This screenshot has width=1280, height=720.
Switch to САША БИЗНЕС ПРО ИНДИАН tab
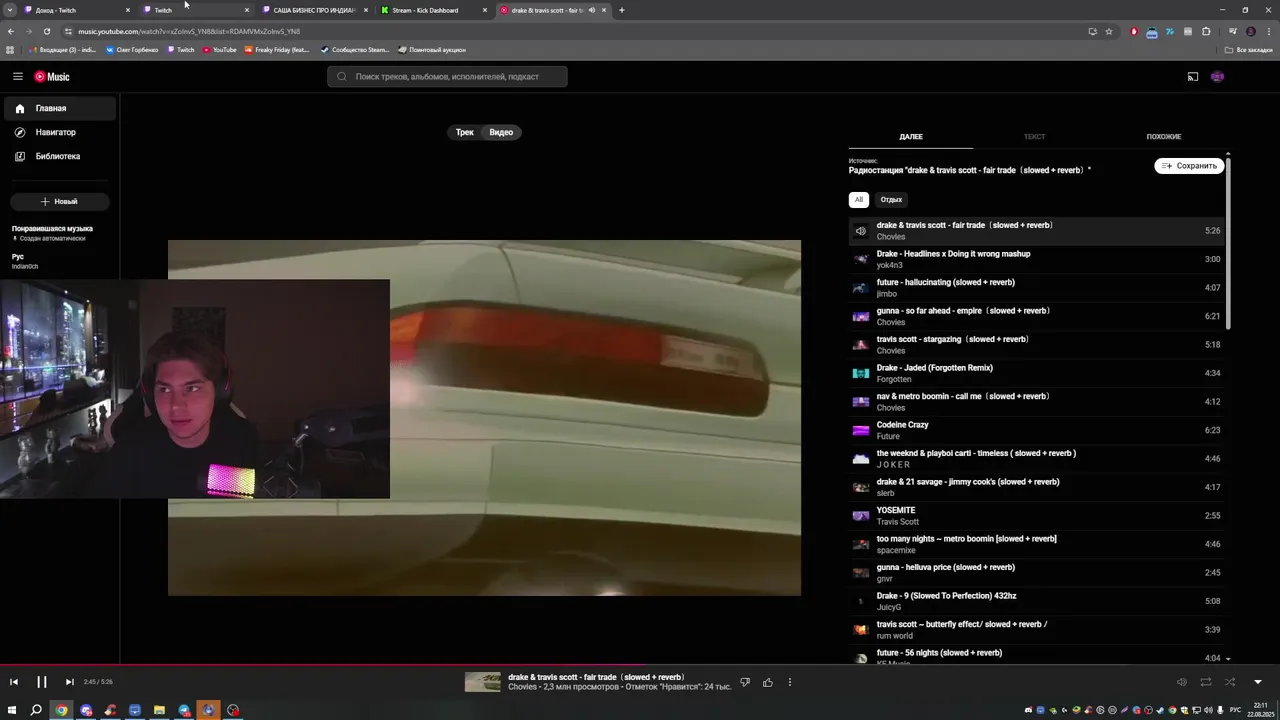(315, 10)
